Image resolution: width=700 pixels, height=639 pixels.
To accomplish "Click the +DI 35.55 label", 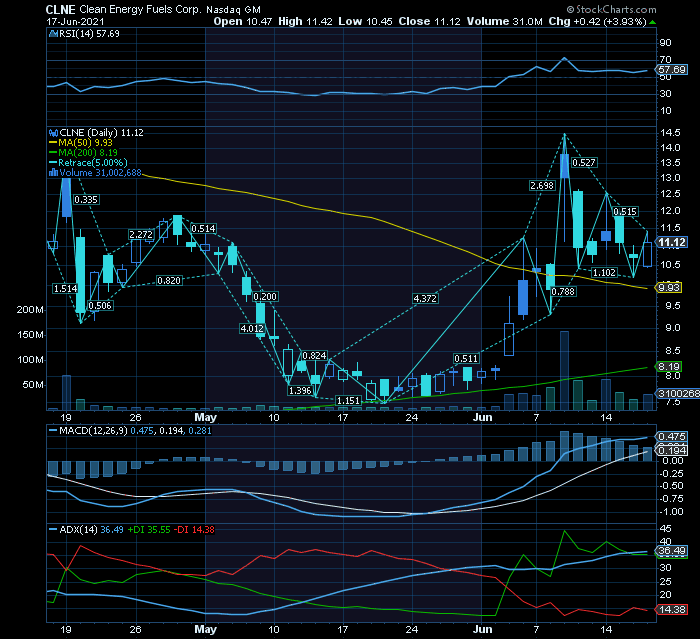I will 149,530.
